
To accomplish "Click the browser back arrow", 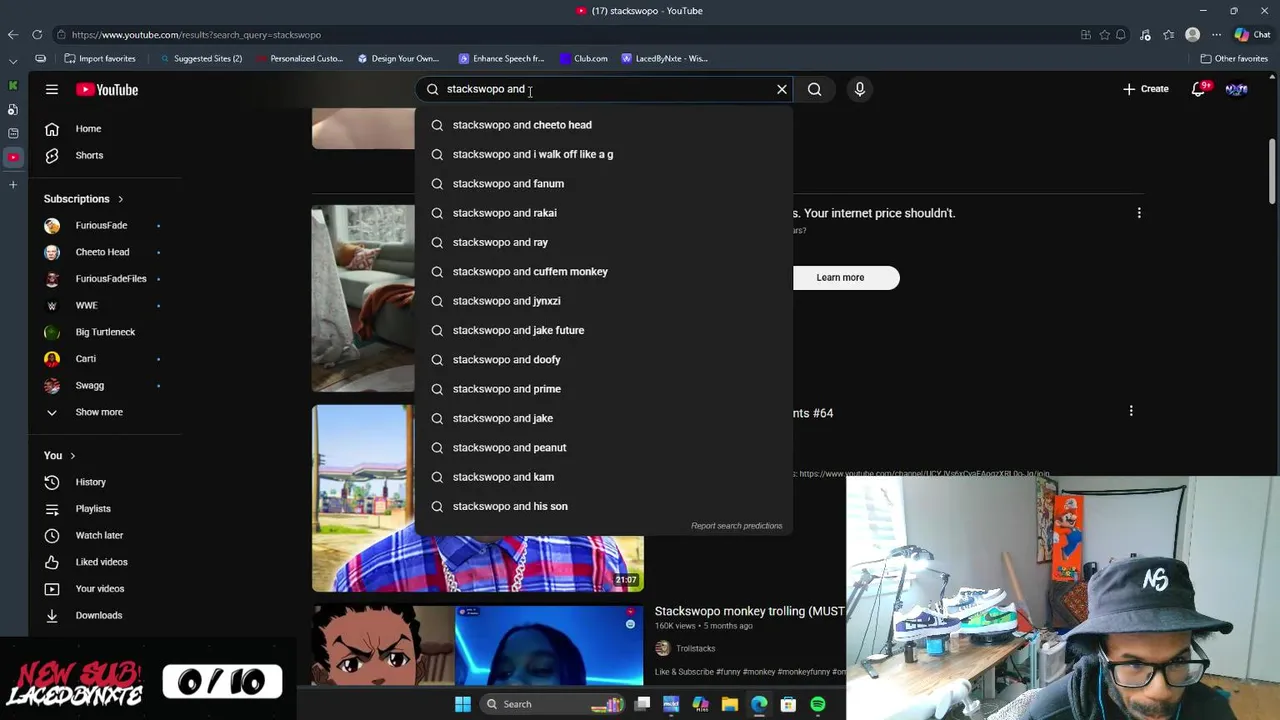I will 13,35.
